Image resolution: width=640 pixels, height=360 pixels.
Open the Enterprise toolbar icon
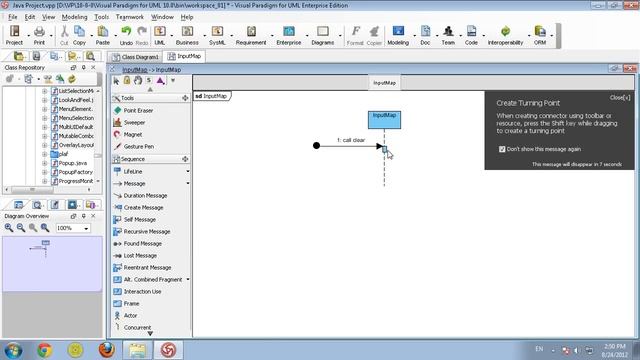pos(289,35)
